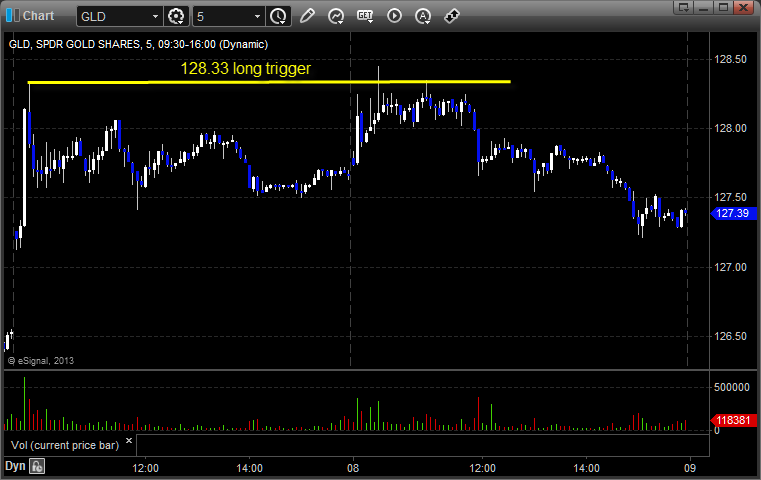This screenshot has width=761, height=480.
Task: Click the 09 date label on time axis
Action: (x=690, y=468)
